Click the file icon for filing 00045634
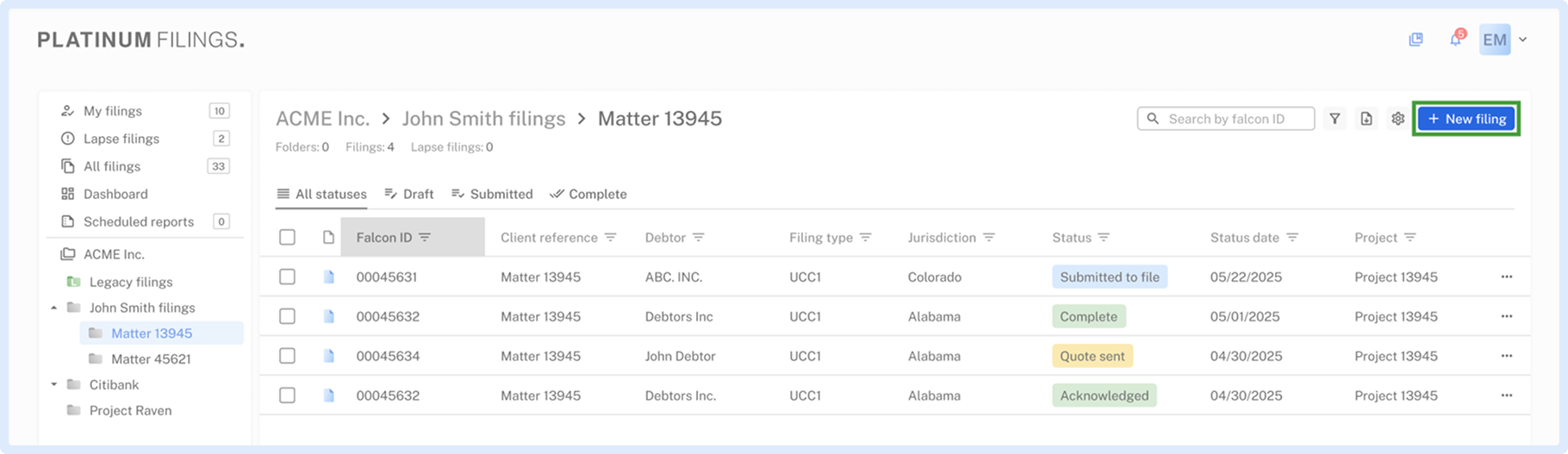Viewport: 1568px width, 454px height. 328,356
